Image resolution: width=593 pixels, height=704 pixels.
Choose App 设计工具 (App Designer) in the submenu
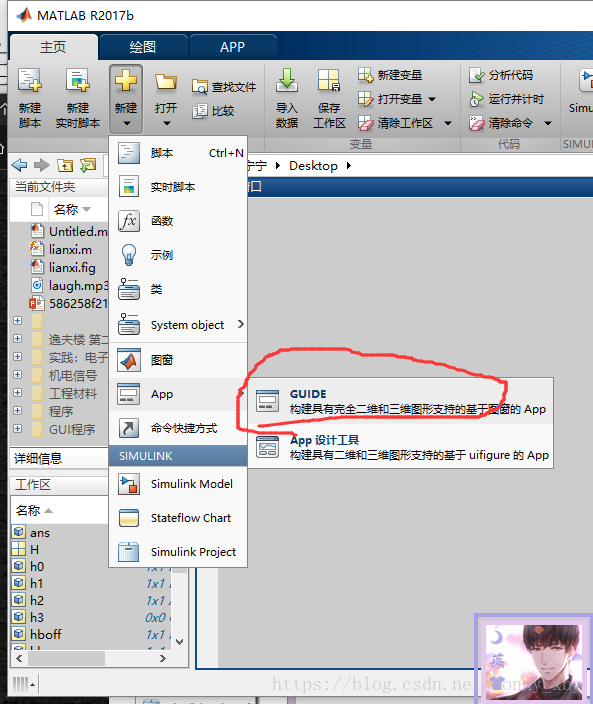point(400,447)
